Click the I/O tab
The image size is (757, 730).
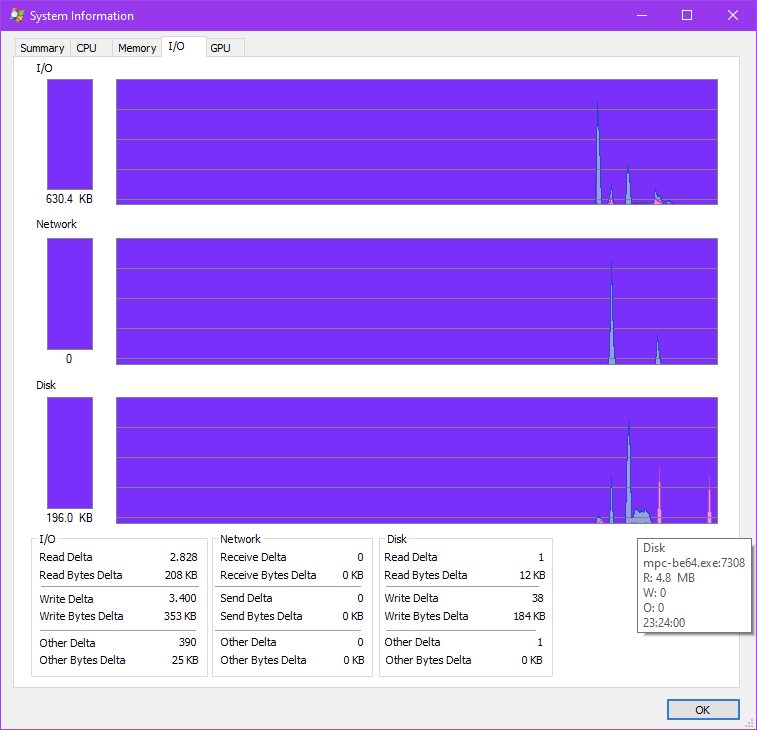[184, 46]
